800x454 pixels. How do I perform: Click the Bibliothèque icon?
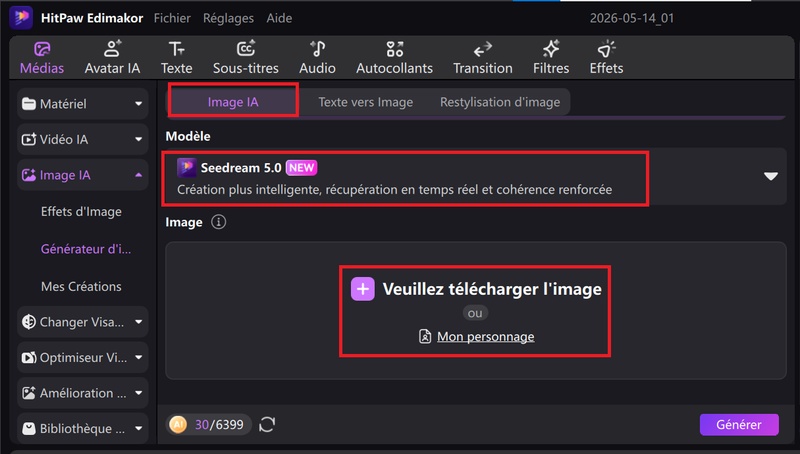[x=29, y=428]
